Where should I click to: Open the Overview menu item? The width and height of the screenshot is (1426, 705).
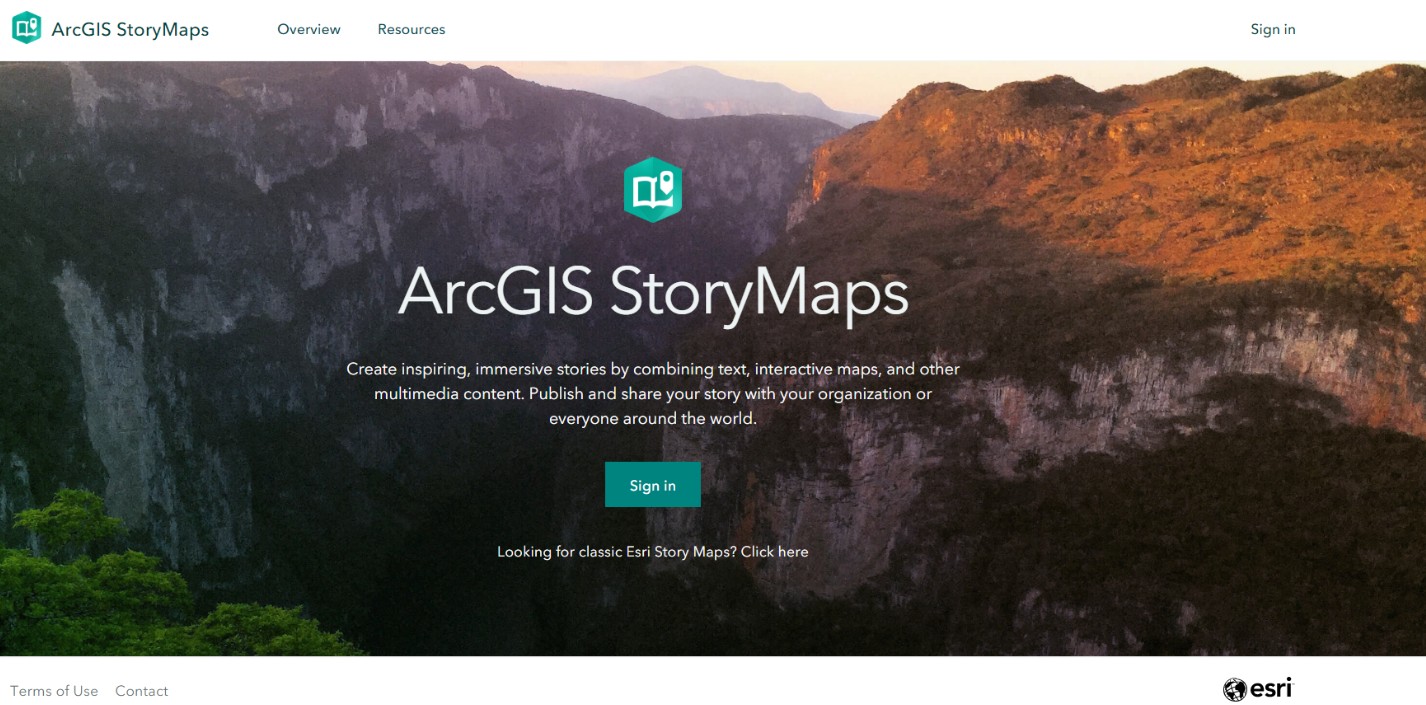coord(309,29)
